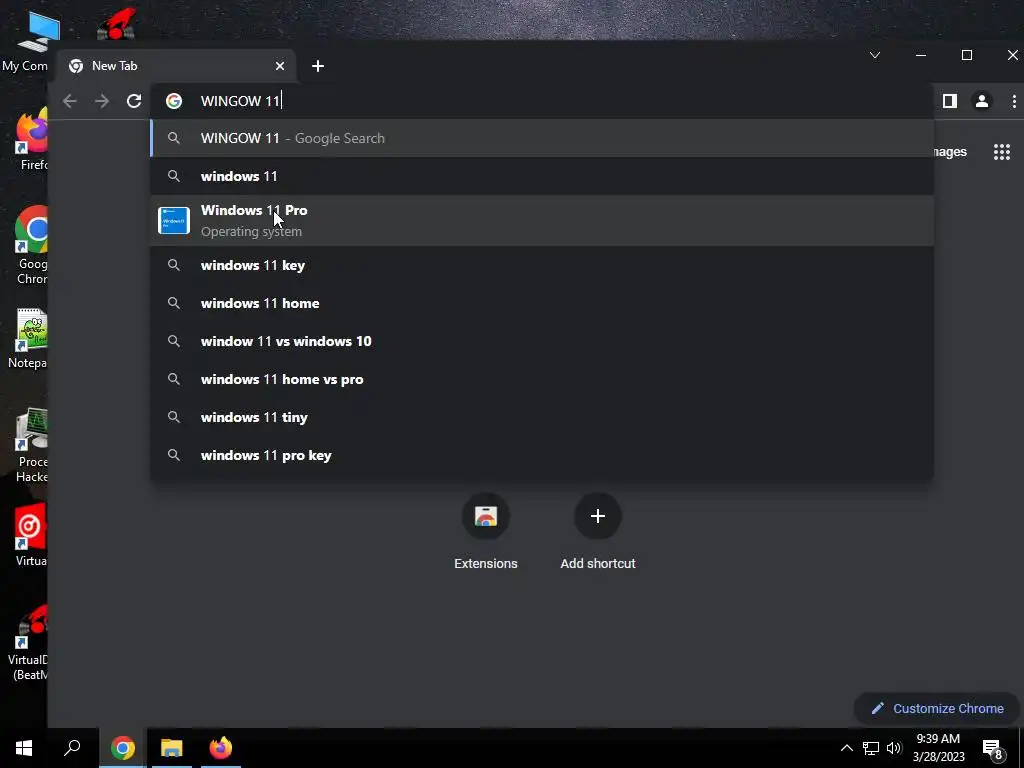This screenshot has height=768, width=1024.
Task: Open the Images link
Action: click(950, 152)
